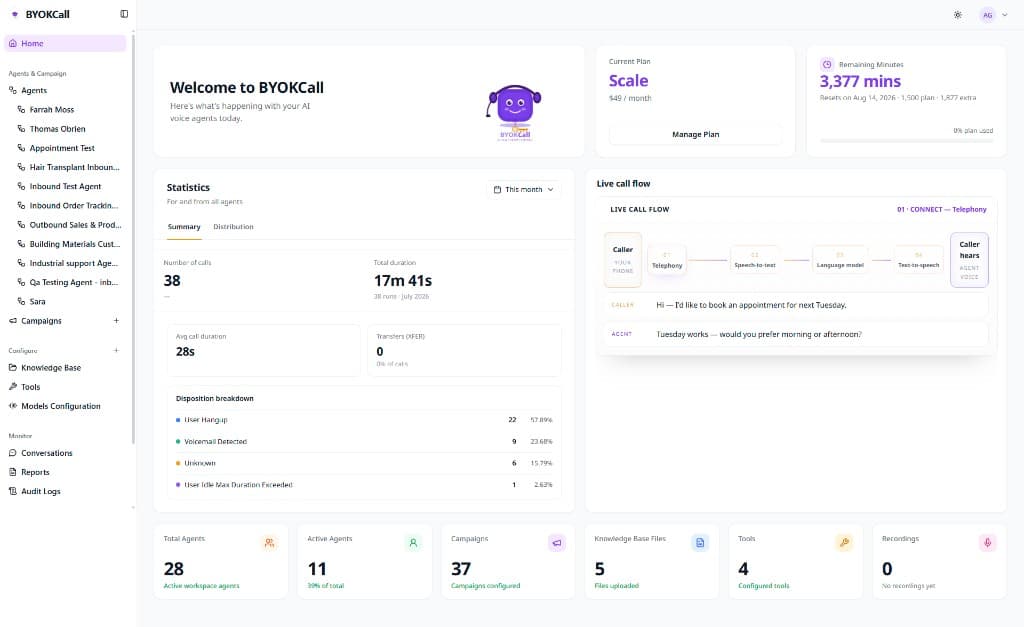Image resolution: width=1024 pixels, height=627 pixels.
Task: Collapse the sidebar using the panel icon
Action: pyautogui.click(x=124, y=14)
